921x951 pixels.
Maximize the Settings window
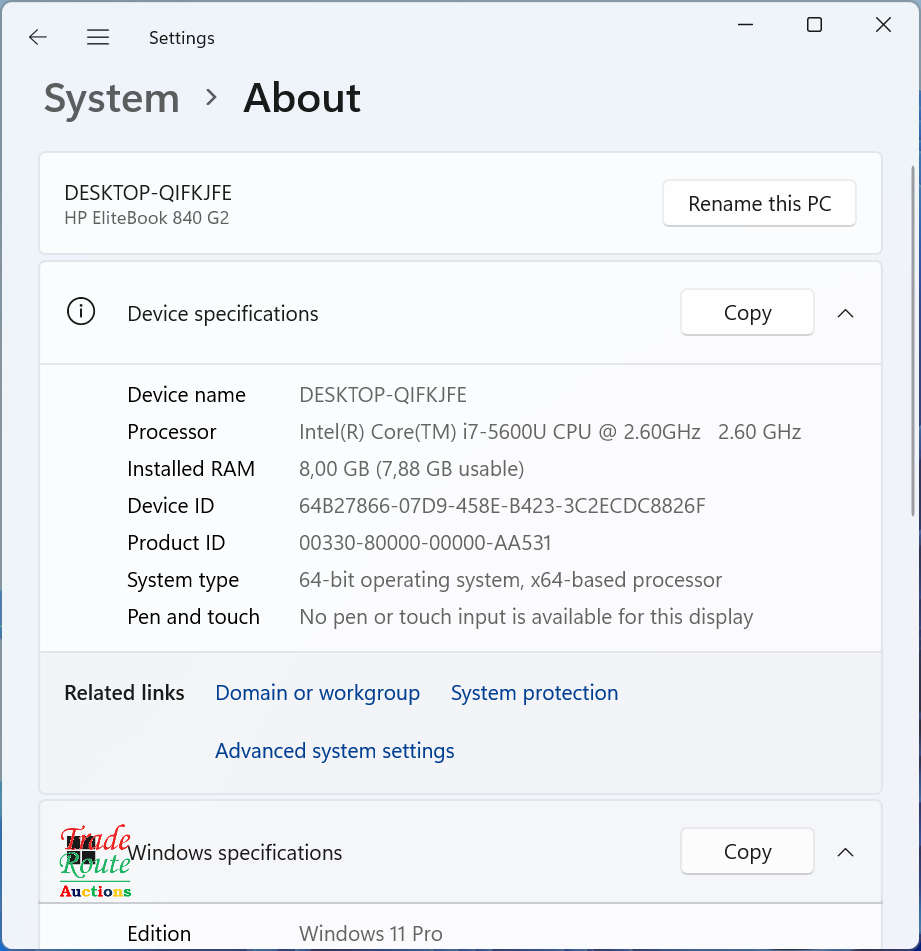coord(814,25)
